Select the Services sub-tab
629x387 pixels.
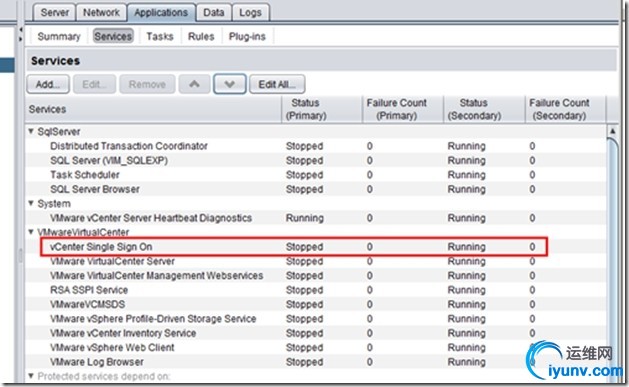tap(113, 36)
